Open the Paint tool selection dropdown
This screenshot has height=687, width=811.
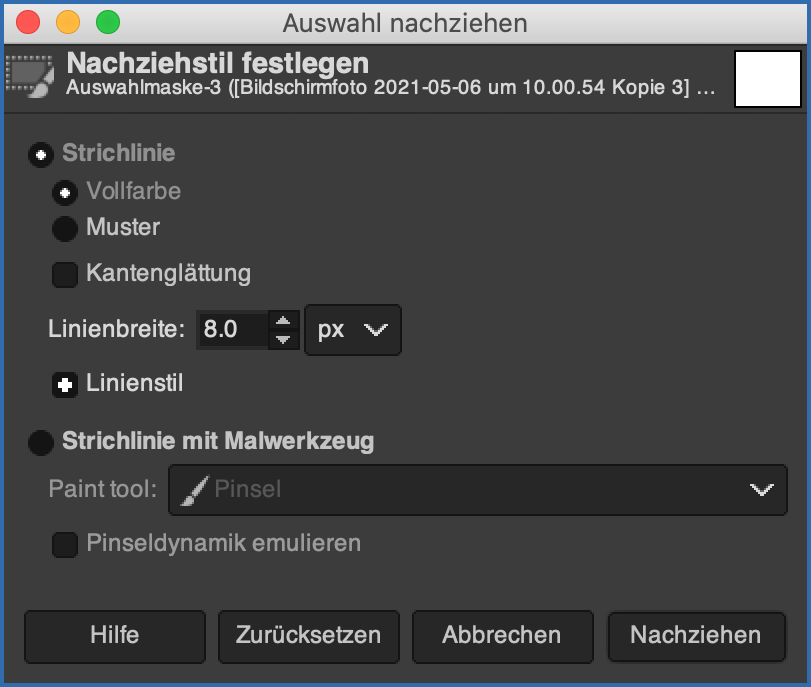(477, 490)
